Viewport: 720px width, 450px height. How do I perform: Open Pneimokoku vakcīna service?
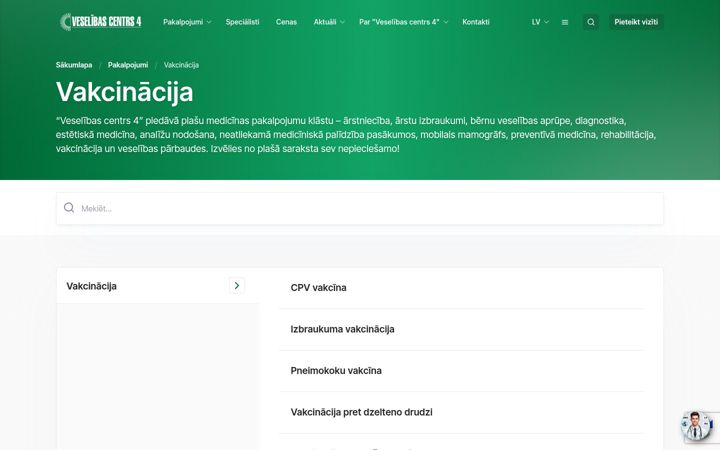[461, 371]
